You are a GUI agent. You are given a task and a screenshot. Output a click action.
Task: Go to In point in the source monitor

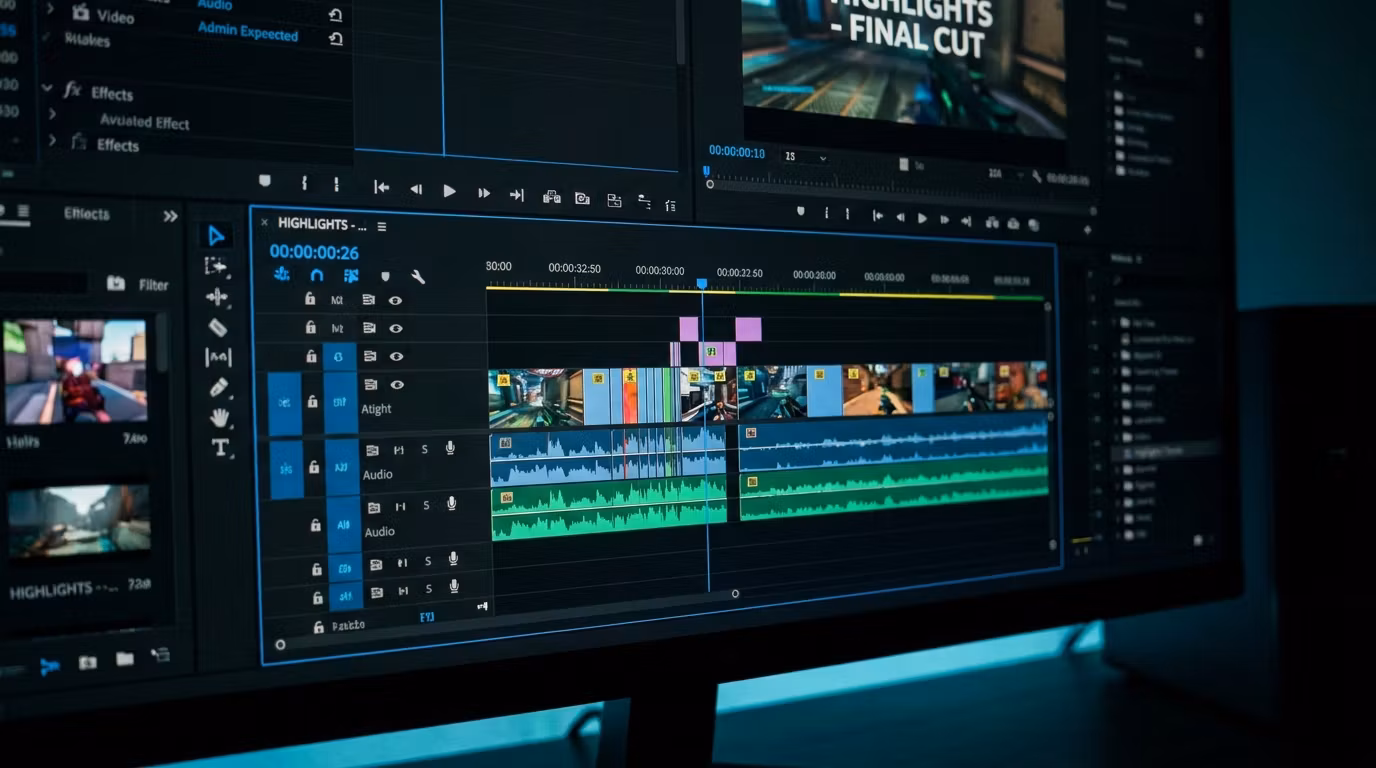tap(381, 186)
